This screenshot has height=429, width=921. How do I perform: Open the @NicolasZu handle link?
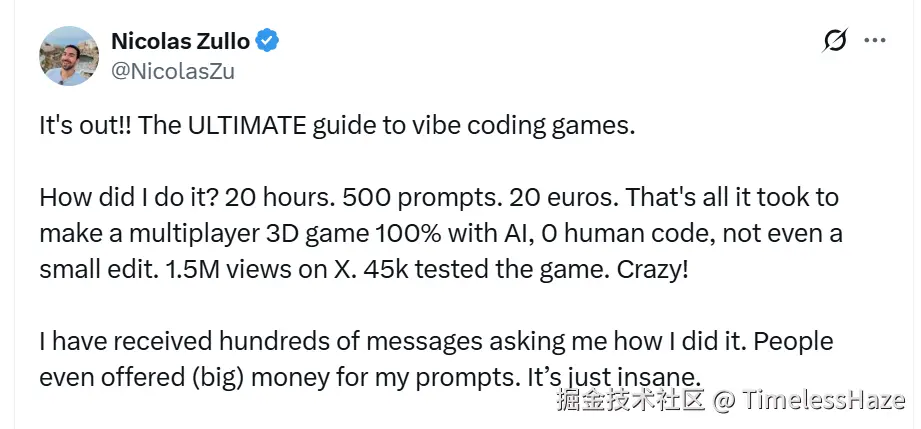click(x=173, y=71)
